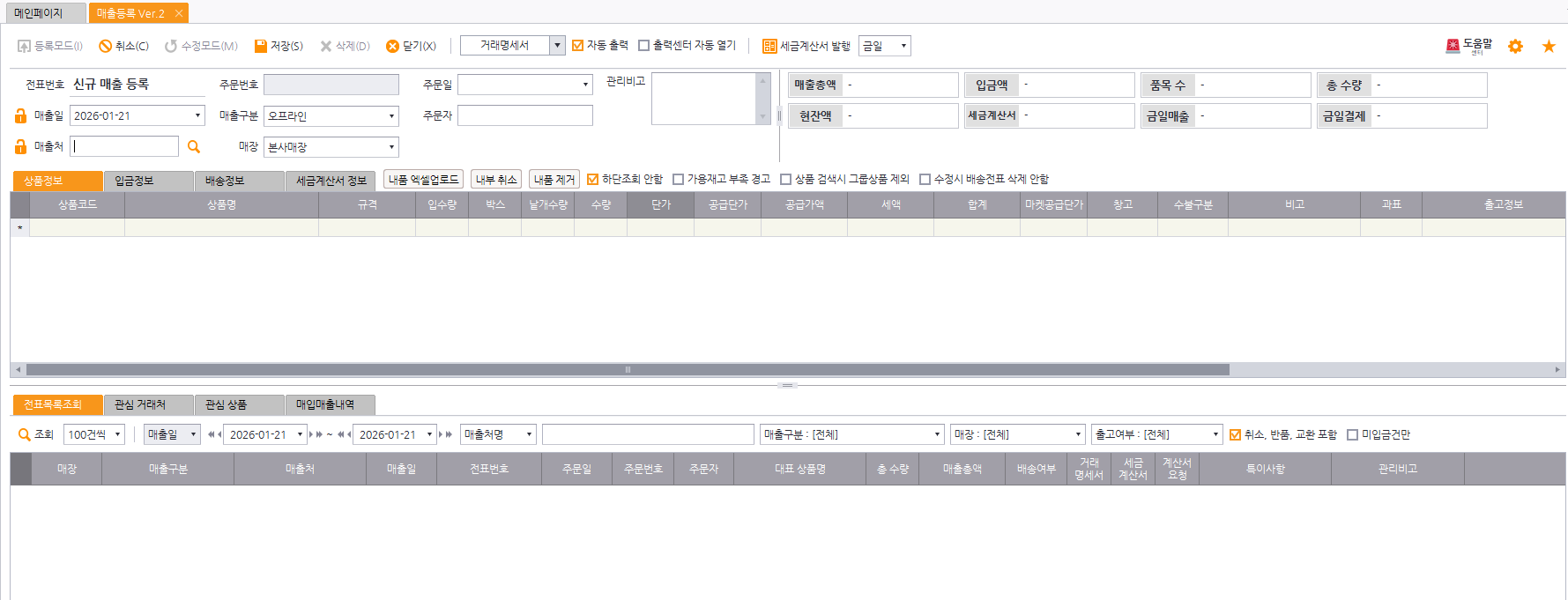Click the 닫기(X) close icon in toolbar
The image size is (1568, 600).
pos(392,46)
